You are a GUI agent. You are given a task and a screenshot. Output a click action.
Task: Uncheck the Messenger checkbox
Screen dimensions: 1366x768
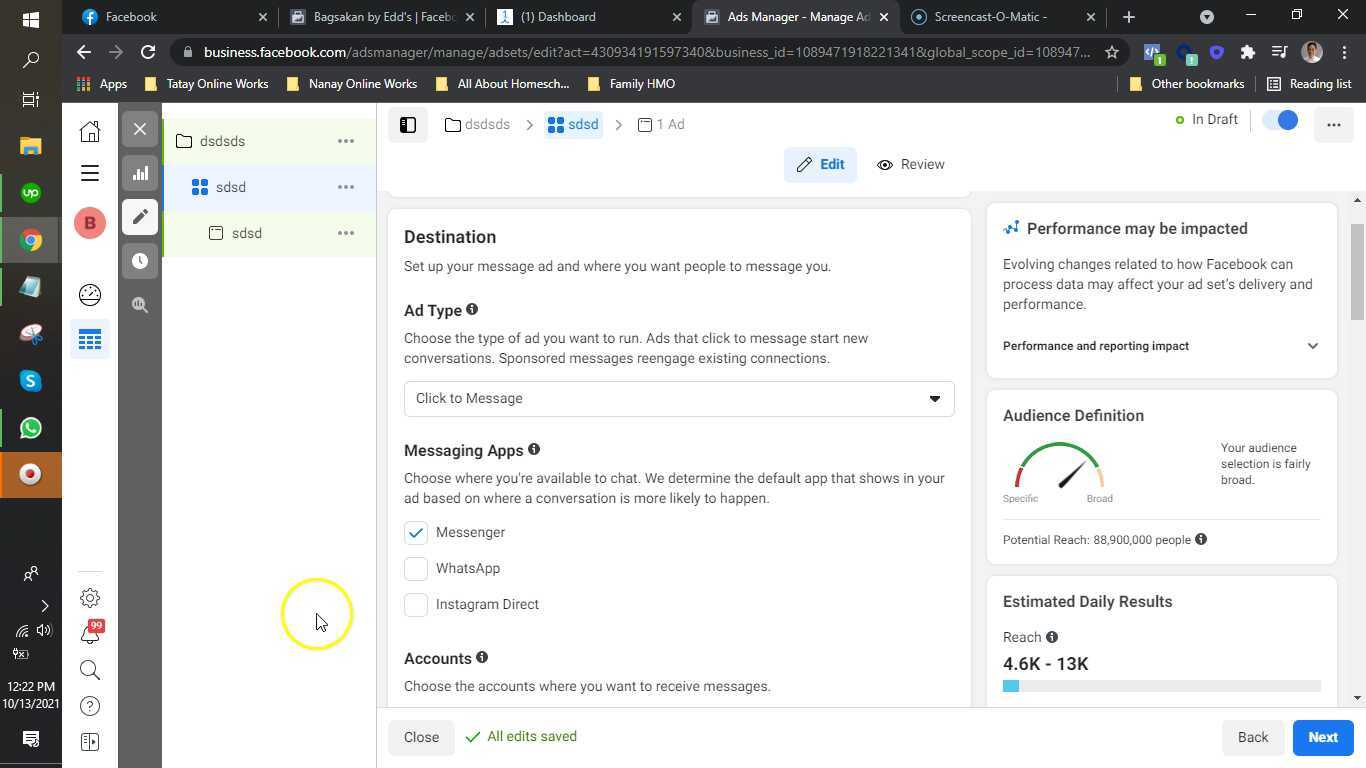coord(416,533)
